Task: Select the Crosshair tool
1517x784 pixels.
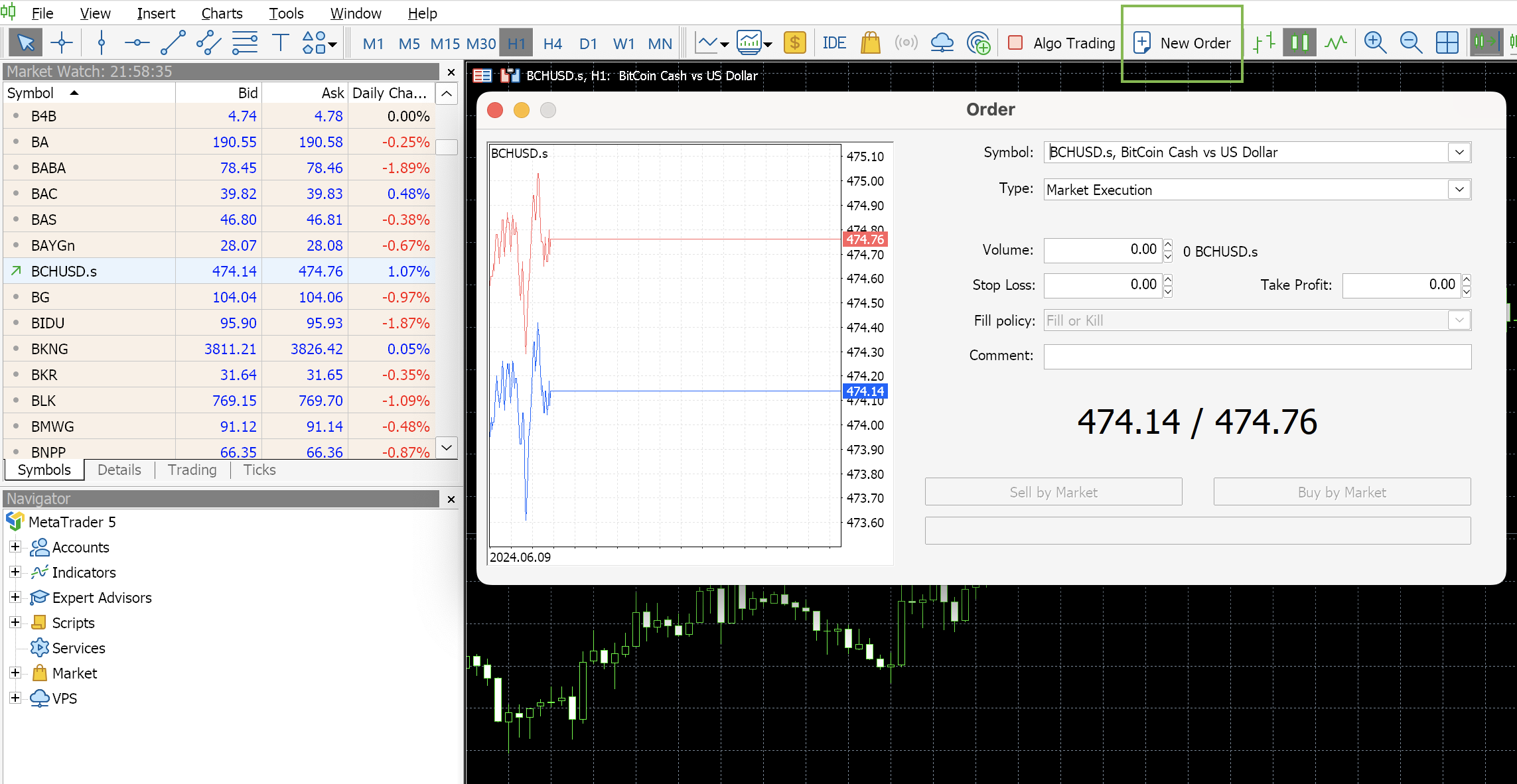Action: click(x=62, y=42)
